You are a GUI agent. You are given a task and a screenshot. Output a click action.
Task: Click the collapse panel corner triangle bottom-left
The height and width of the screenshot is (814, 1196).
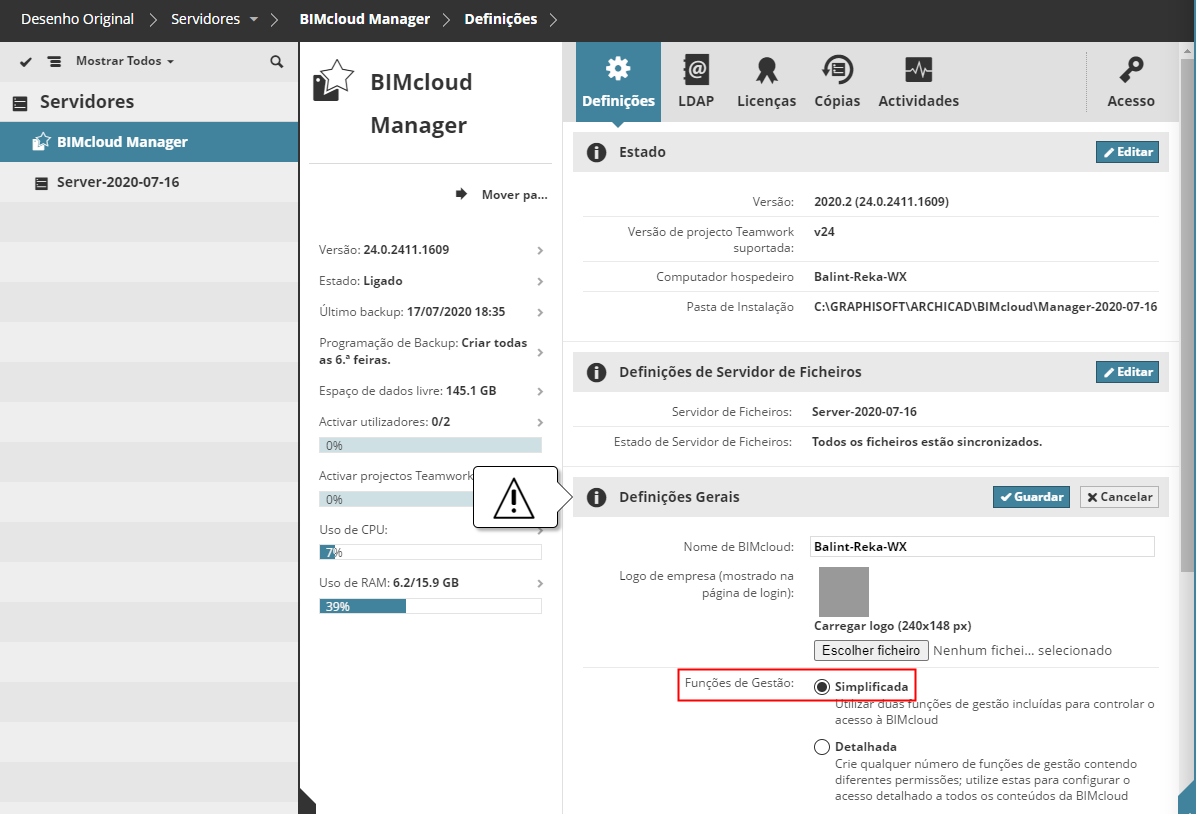307,801
